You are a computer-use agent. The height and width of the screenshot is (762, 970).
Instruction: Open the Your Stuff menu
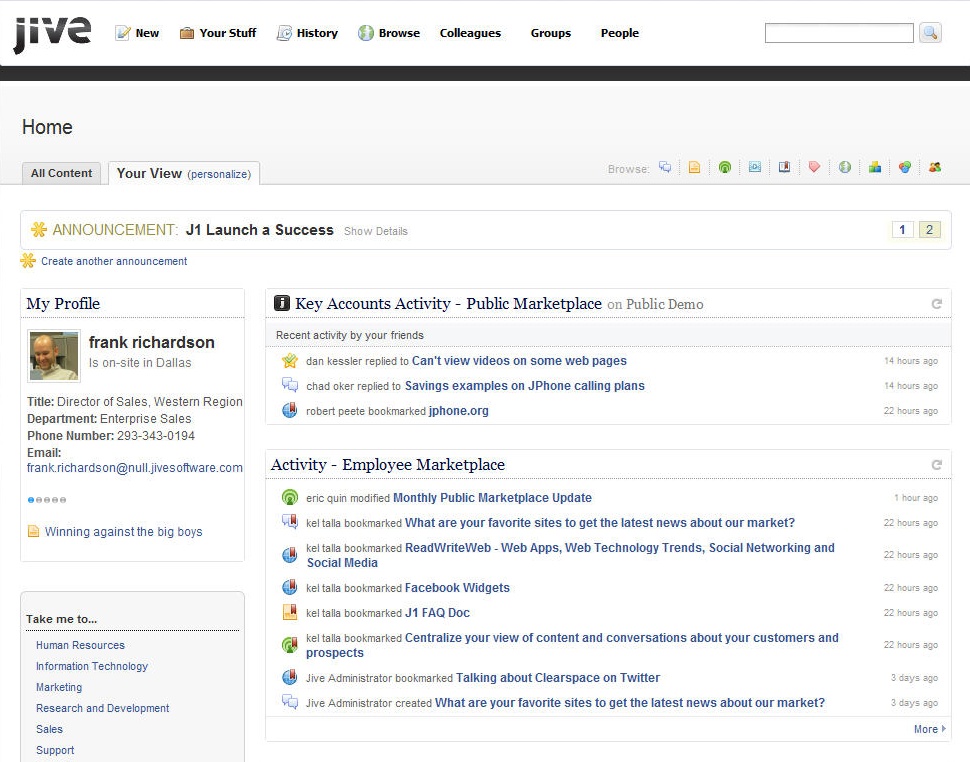click(x=218, y=33)
